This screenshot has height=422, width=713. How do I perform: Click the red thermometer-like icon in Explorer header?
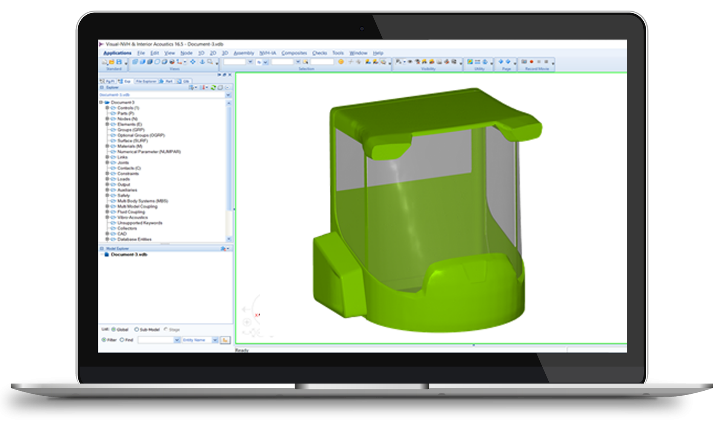tap(202, 87)
